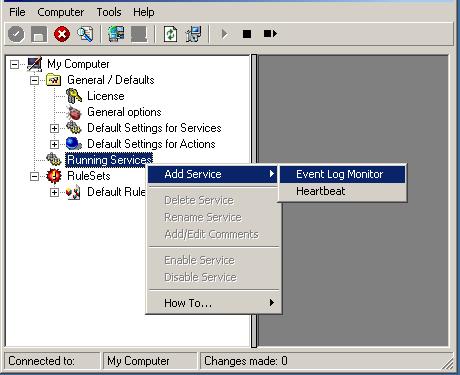Image resolution: width=460 pixels, height=375 pixels.
Task: Open the Tools menu
Action: [109, 12]
